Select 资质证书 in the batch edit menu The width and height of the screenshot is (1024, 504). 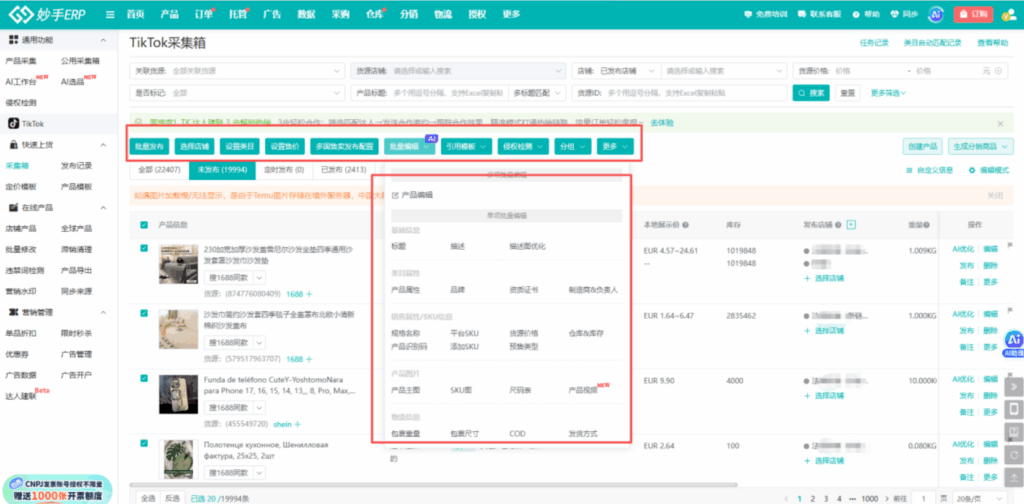[x=524, y=289]
